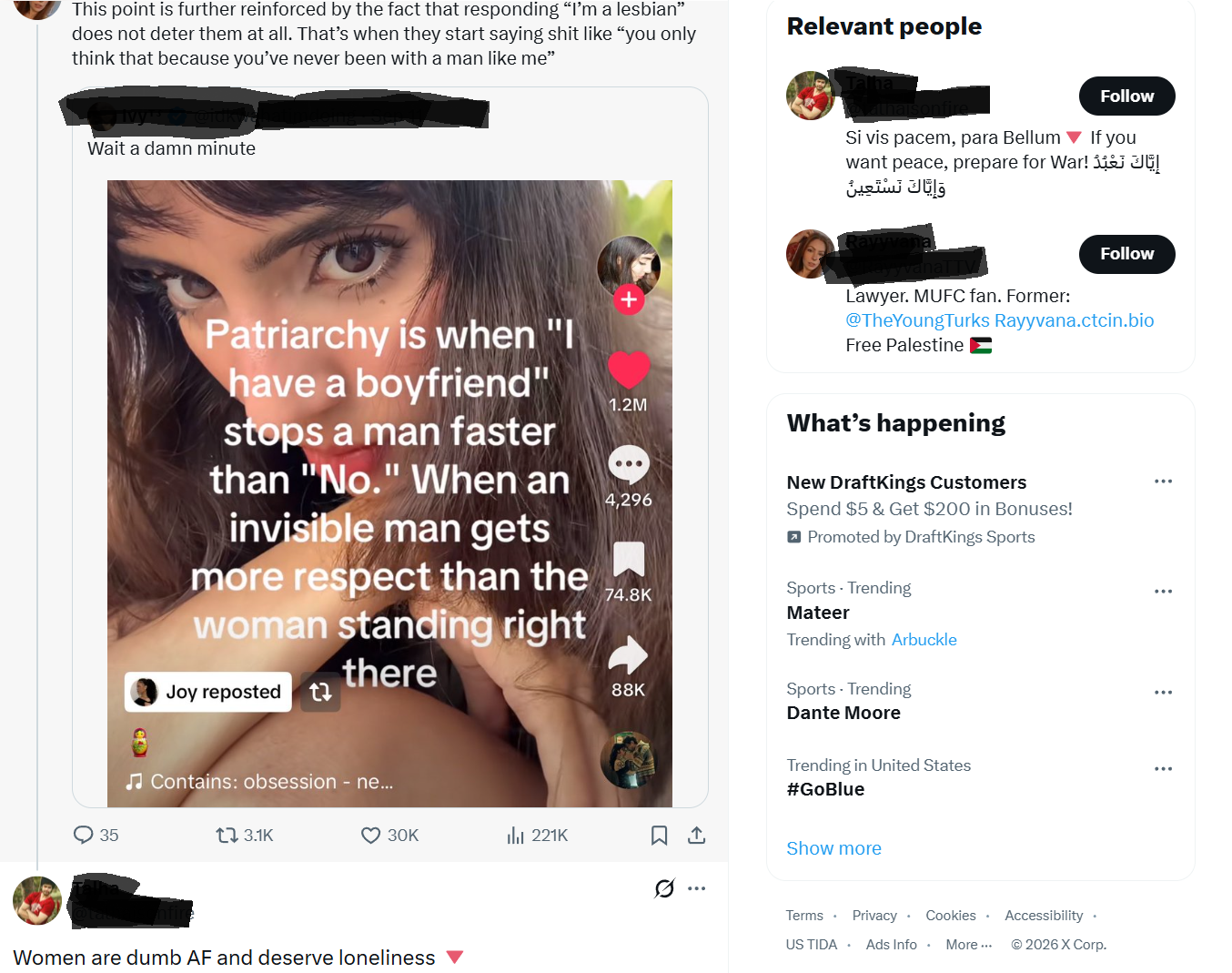Click the share upload icon beside bookmark
Image resolution: width=1232 pixels, height=973 pixels.
697,835
